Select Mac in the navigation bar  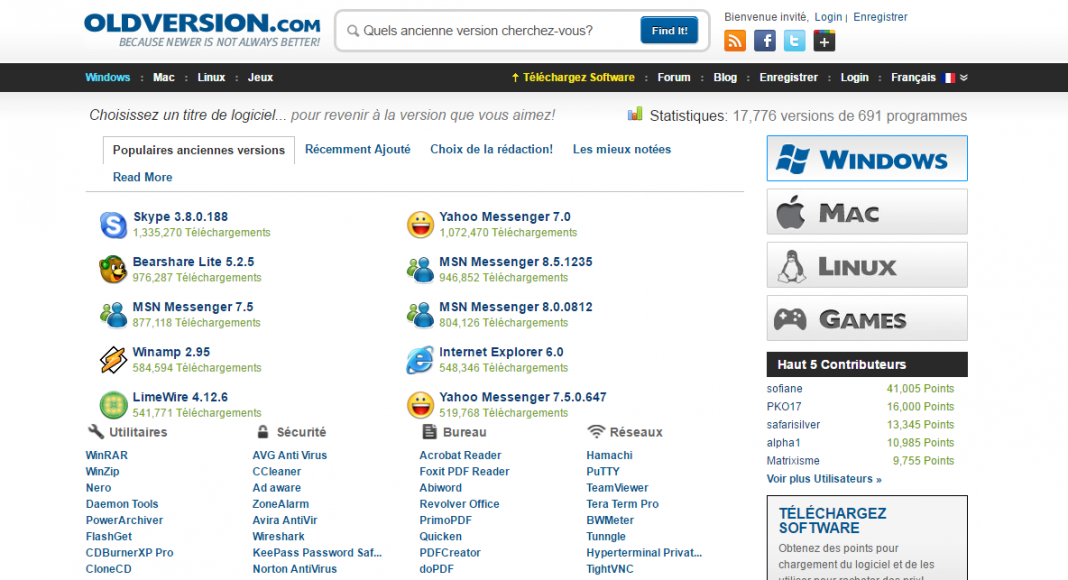click(x=163, y=78)
